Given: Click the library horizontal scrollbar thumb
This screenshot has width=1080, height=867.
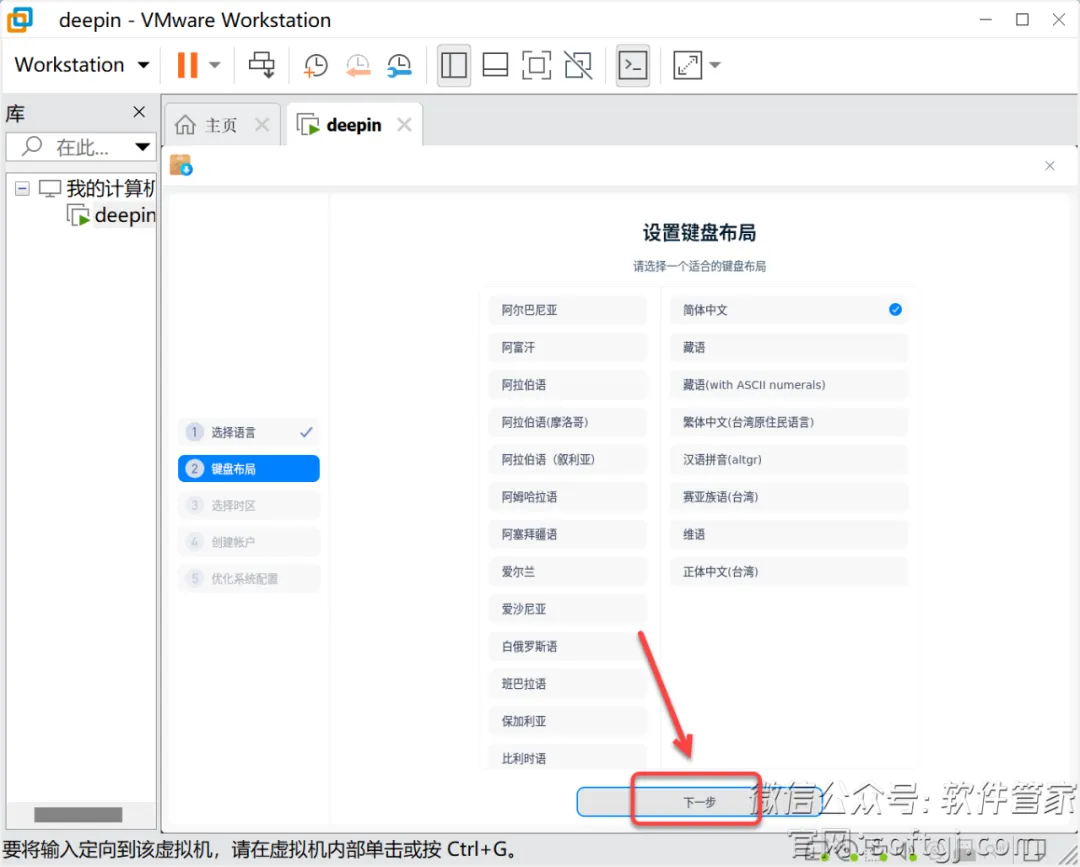Looking at the screenshot, I should [x=78, y=815].
